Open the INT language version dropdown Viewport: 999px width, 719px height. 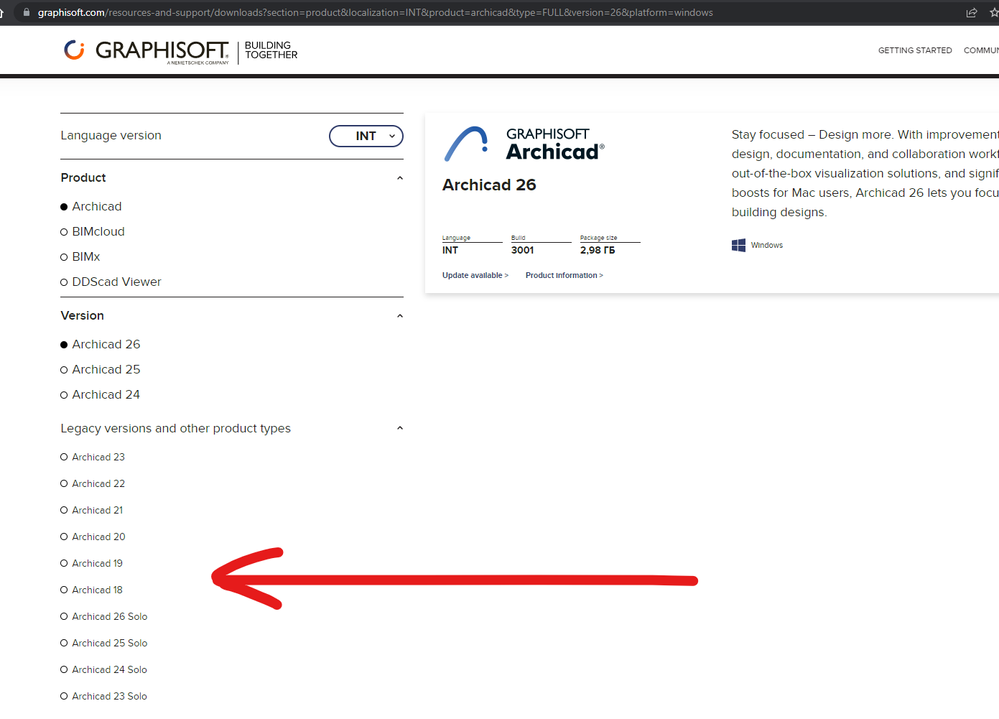pyautogui.click(x=366, y=135)
